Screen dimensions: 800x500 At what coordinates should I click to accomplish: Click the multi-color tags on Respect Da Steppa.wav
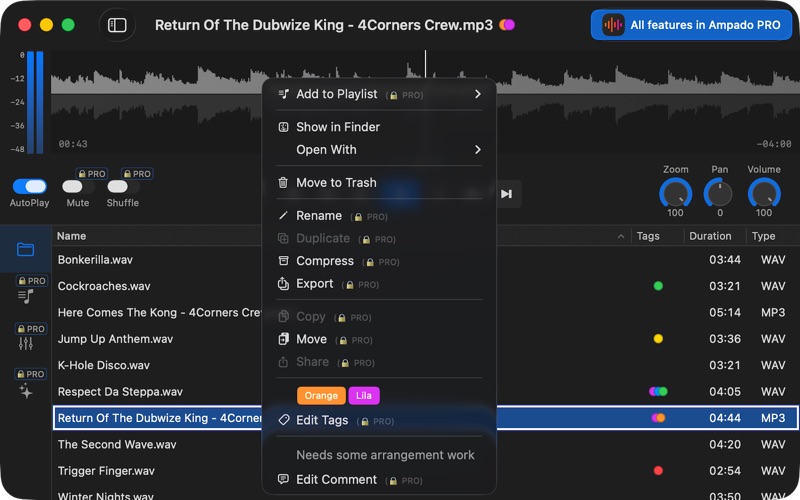coord(658,392)
